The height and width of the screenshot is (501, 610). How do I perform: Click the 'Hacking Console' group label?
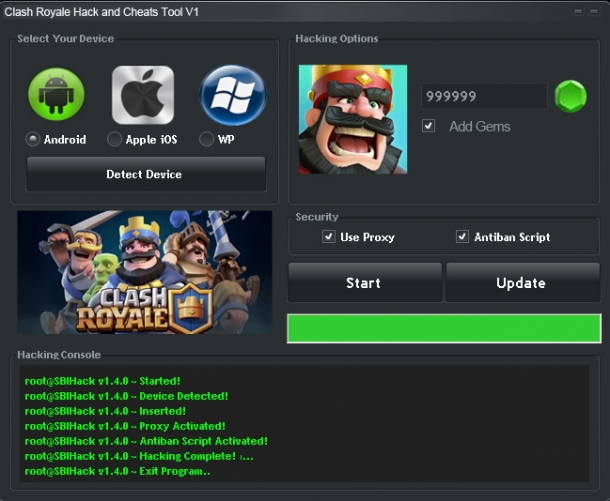[59, 355]
